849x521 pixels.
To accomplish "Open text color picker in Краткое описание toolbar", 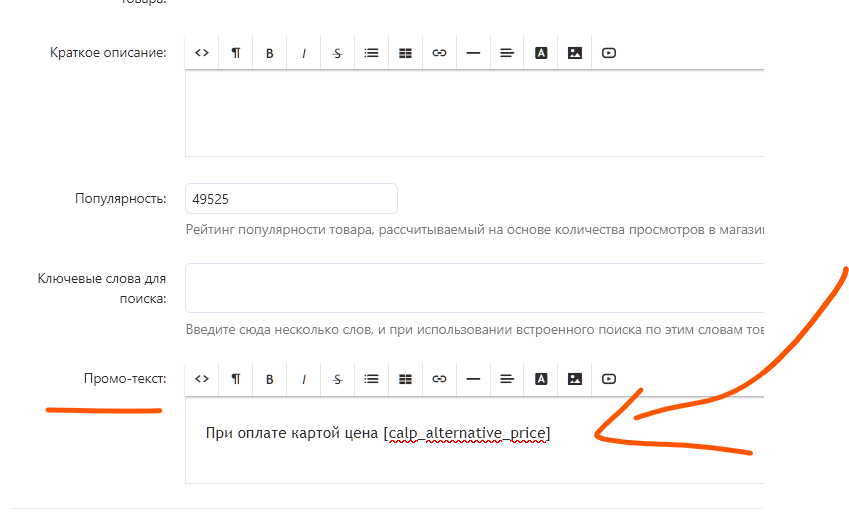I will [541, 53].
